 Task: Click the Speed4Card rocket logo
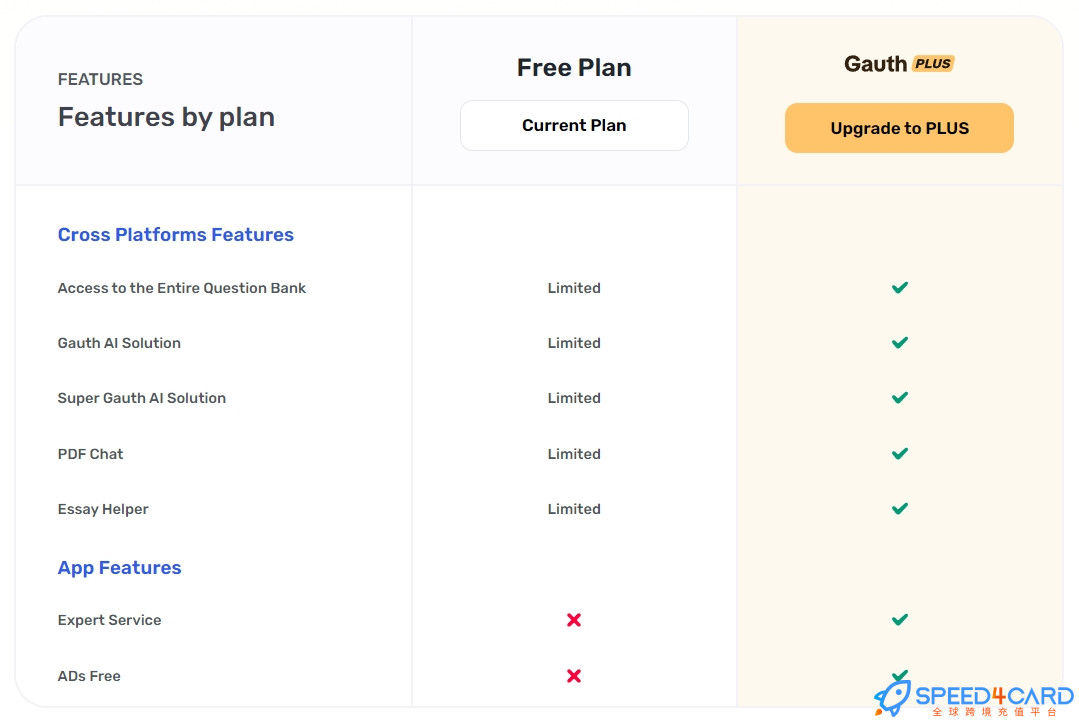tap(893, 698)
